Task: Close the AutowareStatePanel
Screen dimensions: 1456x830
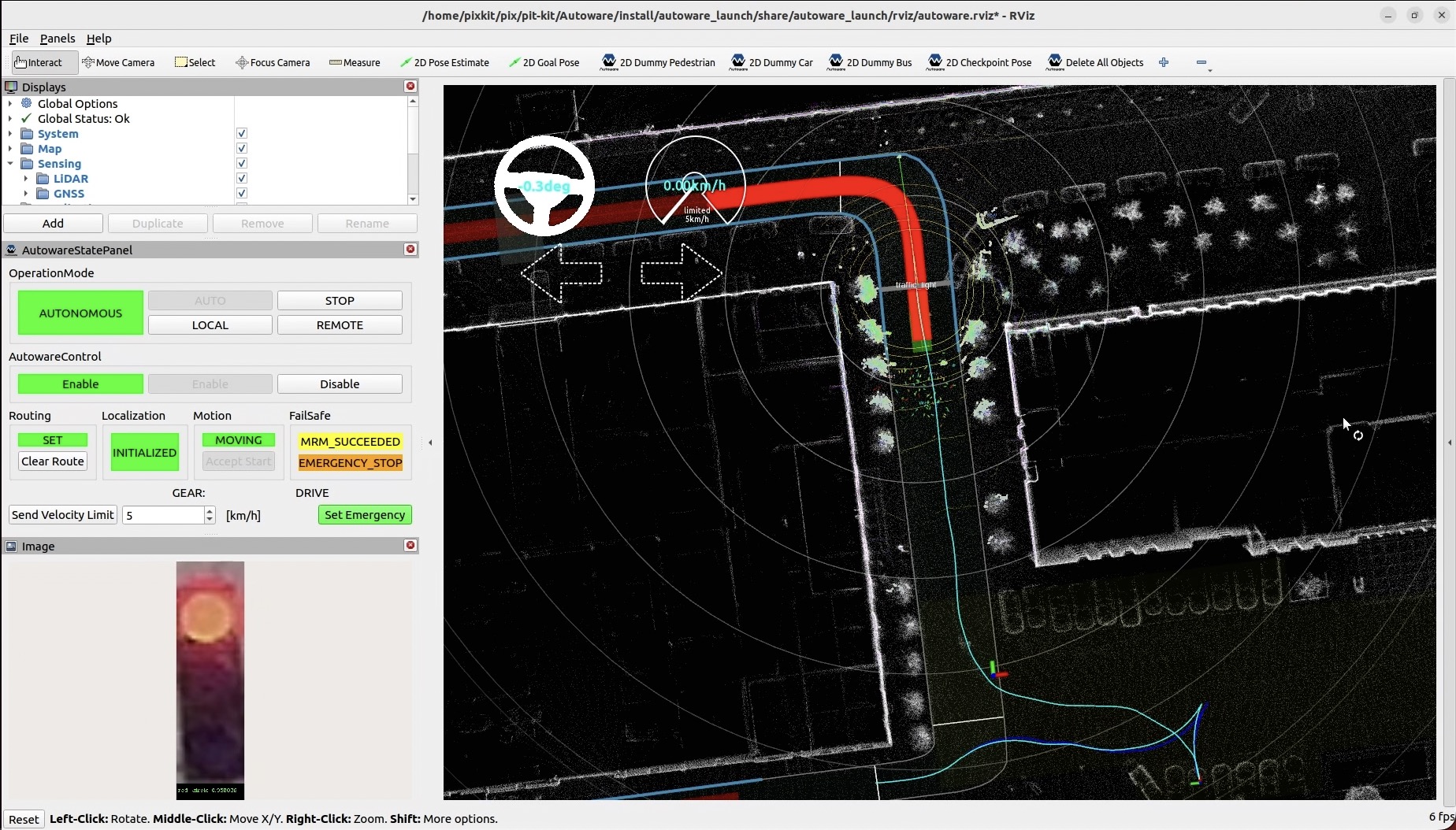Action: pyautogui.click(x=410, y=249)
